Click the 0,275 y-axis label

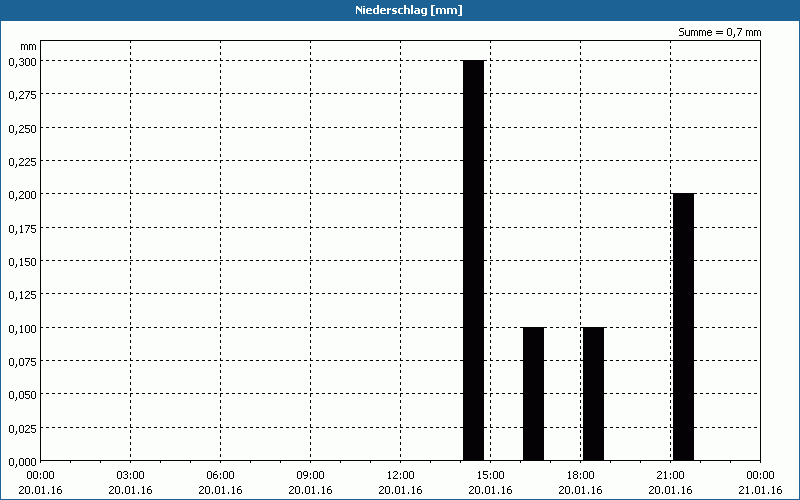[22, 95]
